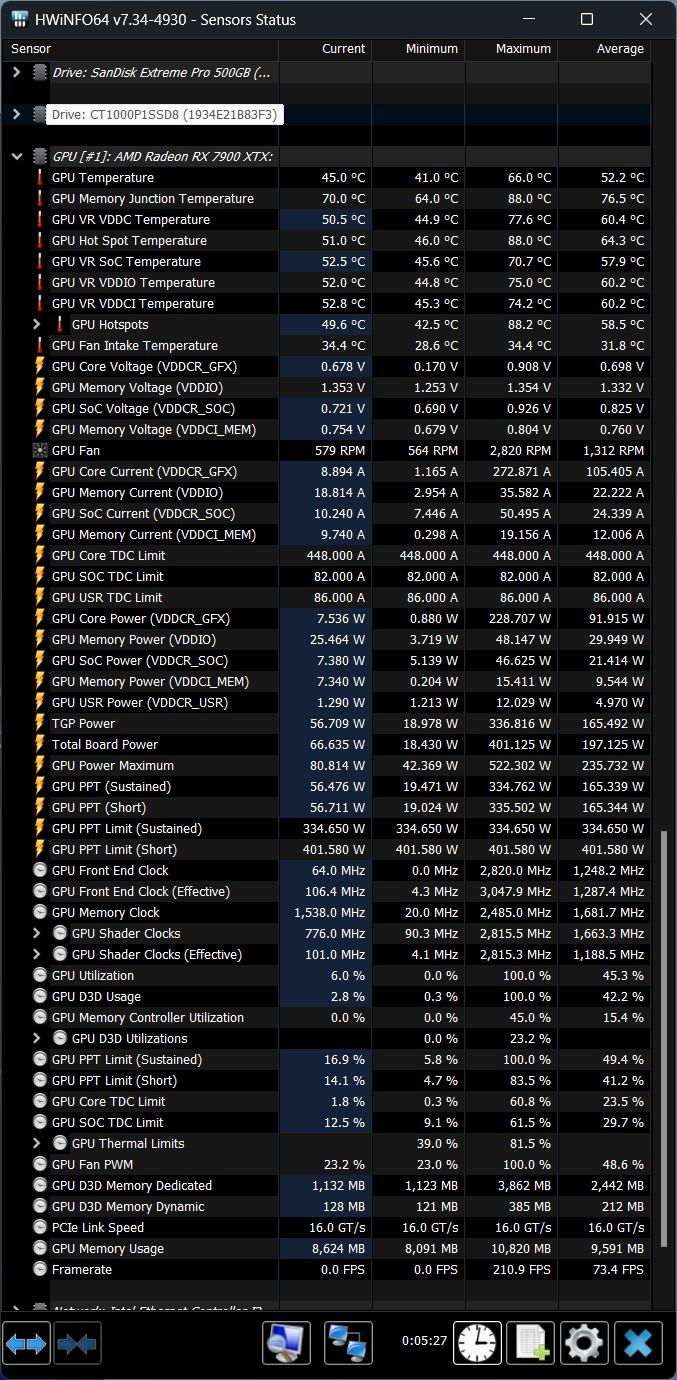Viewport: 677px width, 1380px height.
Task: Click the Minimum column header
Action: click(x=418, y=48)
